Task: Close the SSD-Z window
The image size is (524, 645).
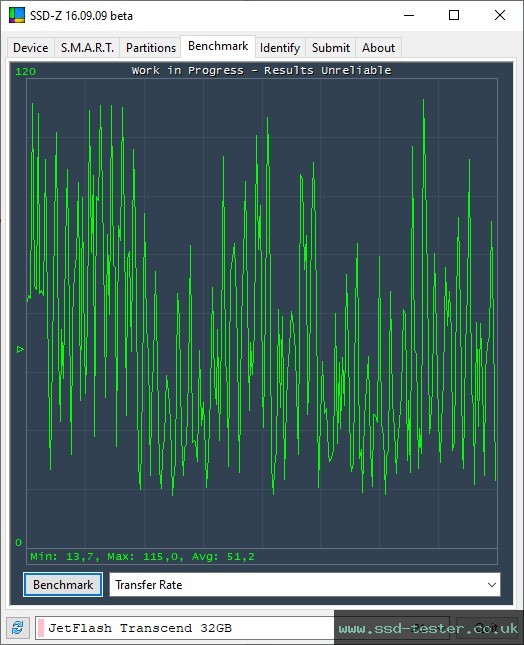Action: tap(500, 15)
